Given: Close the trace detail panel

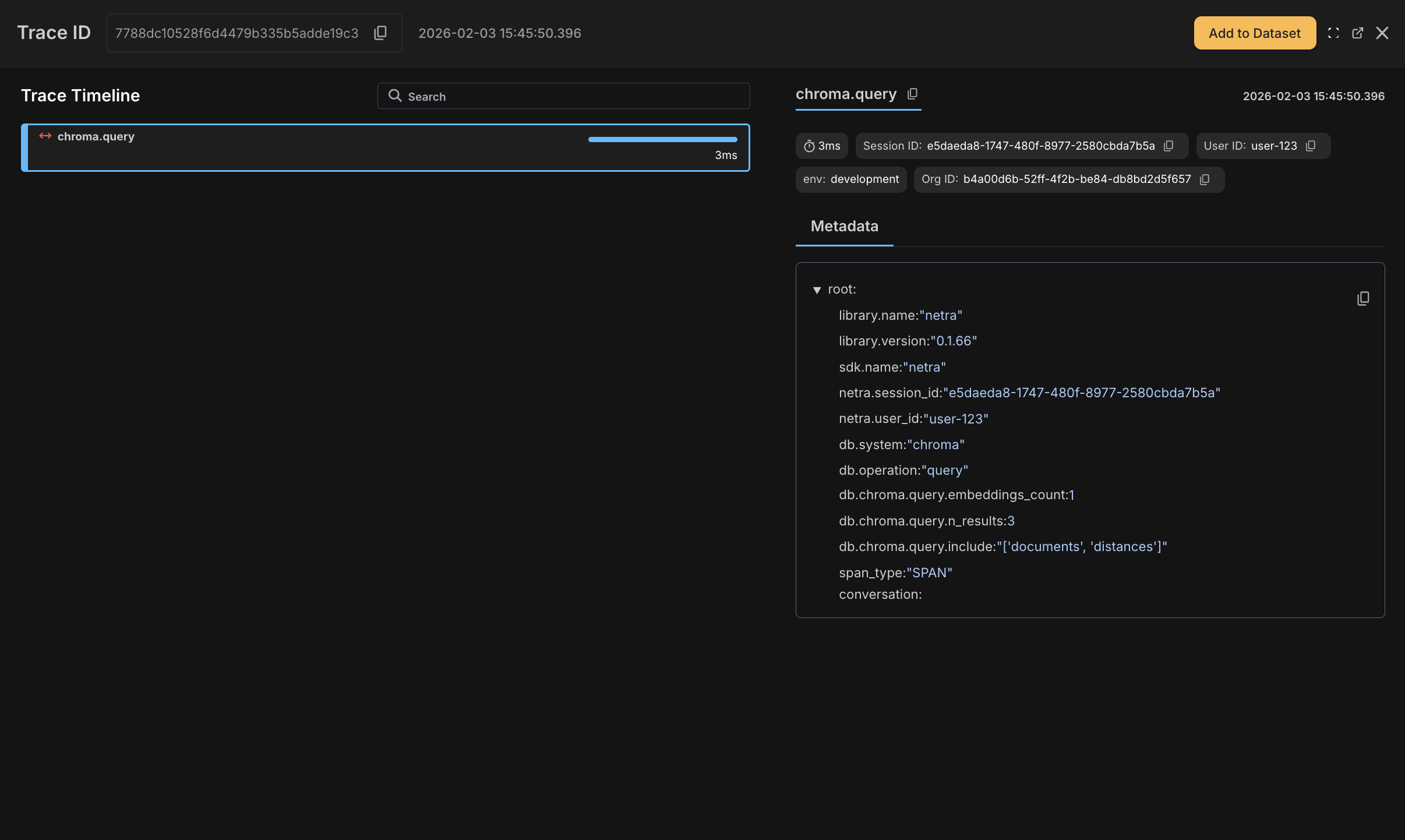Looking at the screenshot, I should pyautogui.click(x=1383, y=33).
